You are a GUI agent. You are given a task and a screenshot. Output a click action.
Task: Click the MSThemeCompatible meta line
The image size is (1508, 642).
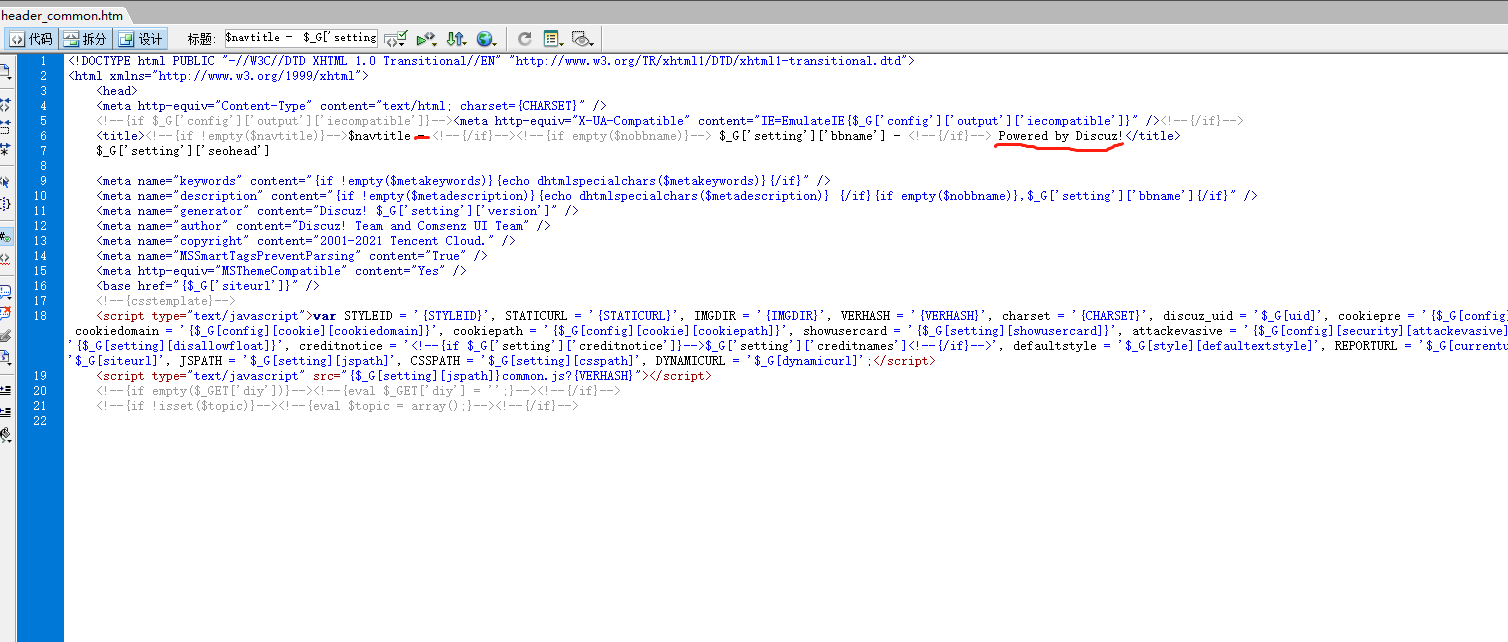click(x=282, y=271)
